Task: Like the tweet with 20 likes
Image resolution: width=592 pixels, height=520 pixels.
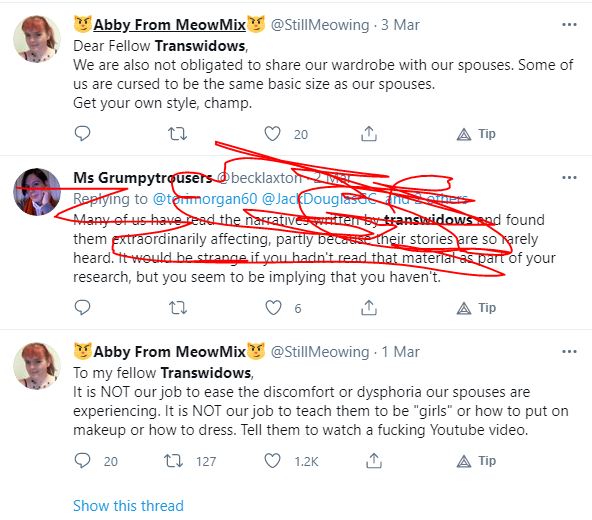Action: [x=272, y=134]
